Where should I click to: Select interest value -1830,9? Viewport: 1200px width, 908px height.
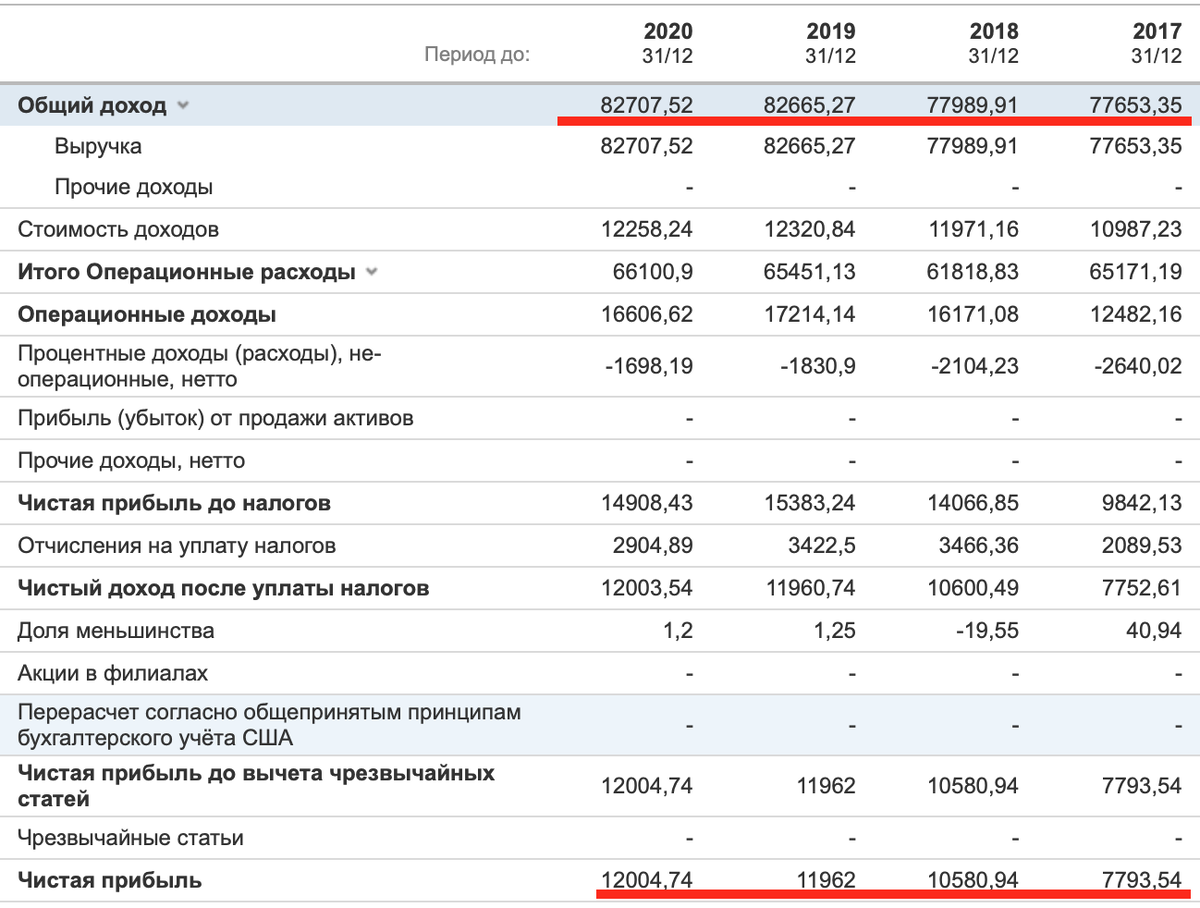coord(817,366)
